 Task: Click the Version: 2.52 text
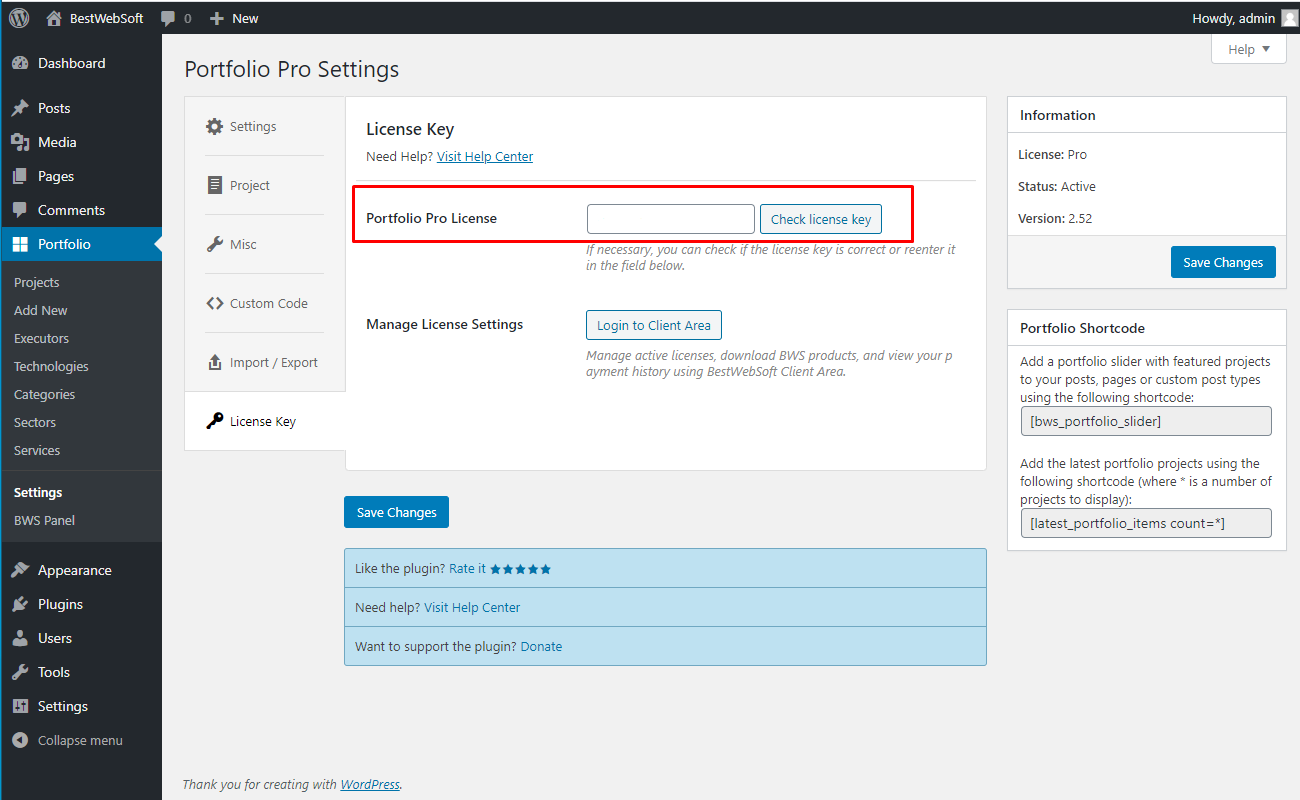pos(1056,218)
